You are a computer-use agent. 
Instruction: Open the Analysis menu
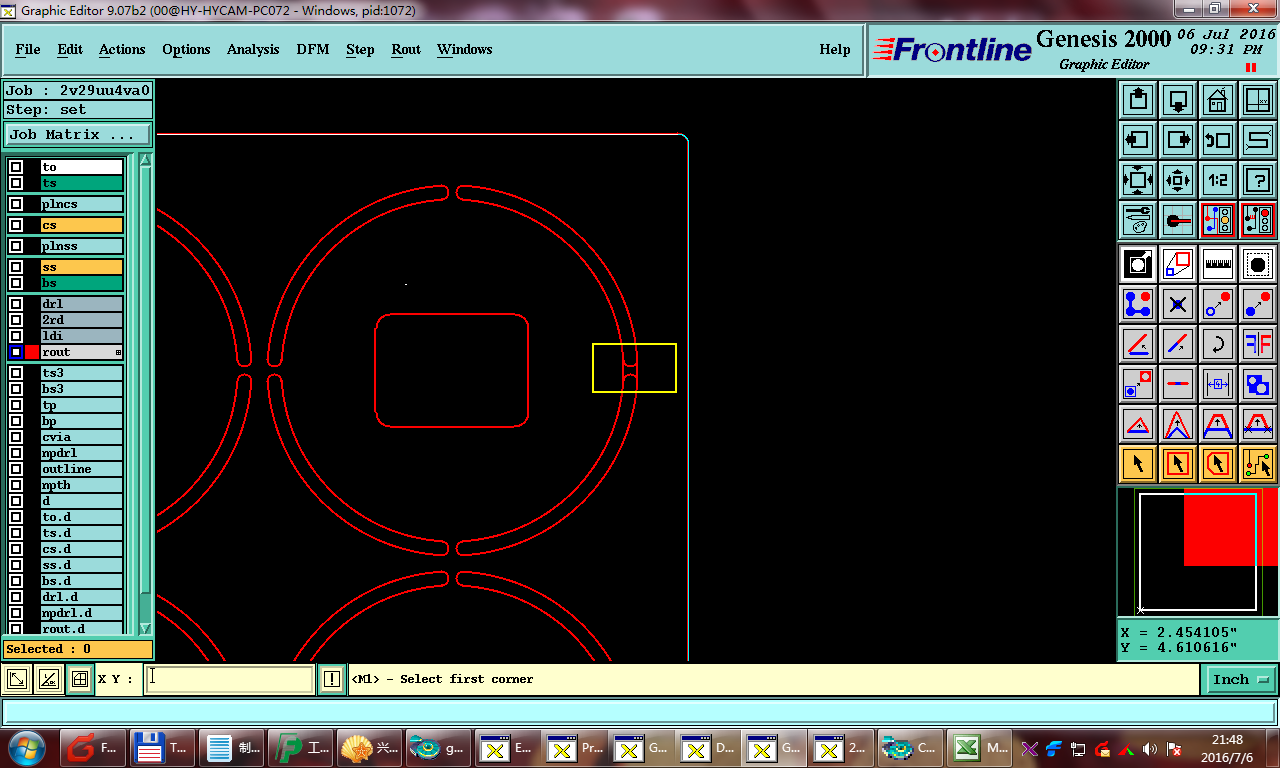point(253,49)
